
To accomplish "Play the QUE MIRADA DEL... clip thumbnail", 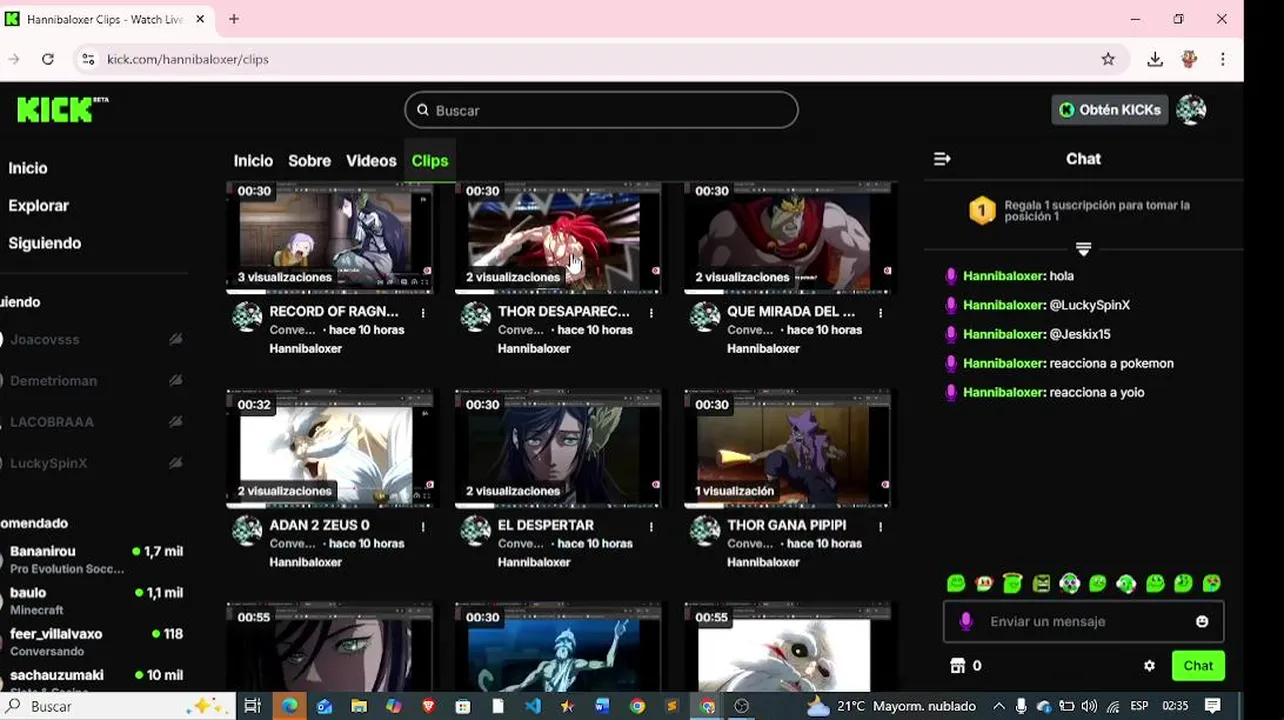I will tap(788, 238).
